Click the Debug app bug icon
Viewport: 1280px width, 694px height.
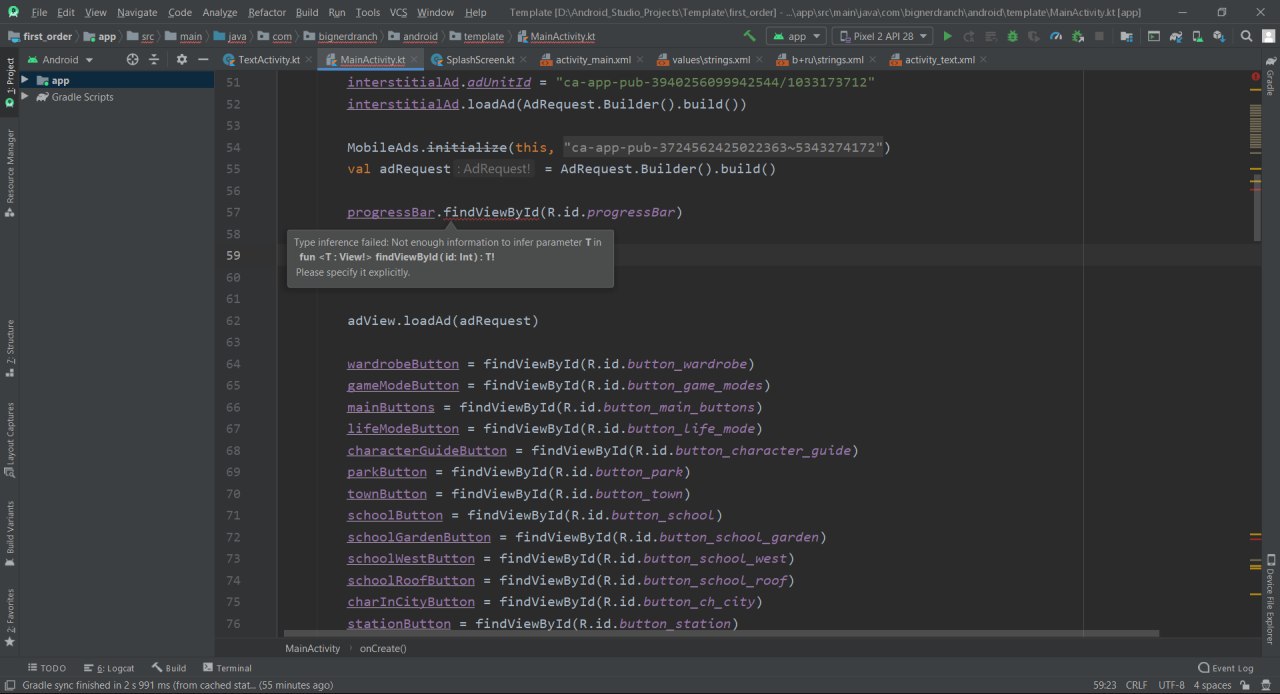click(x=1012, y=36)
